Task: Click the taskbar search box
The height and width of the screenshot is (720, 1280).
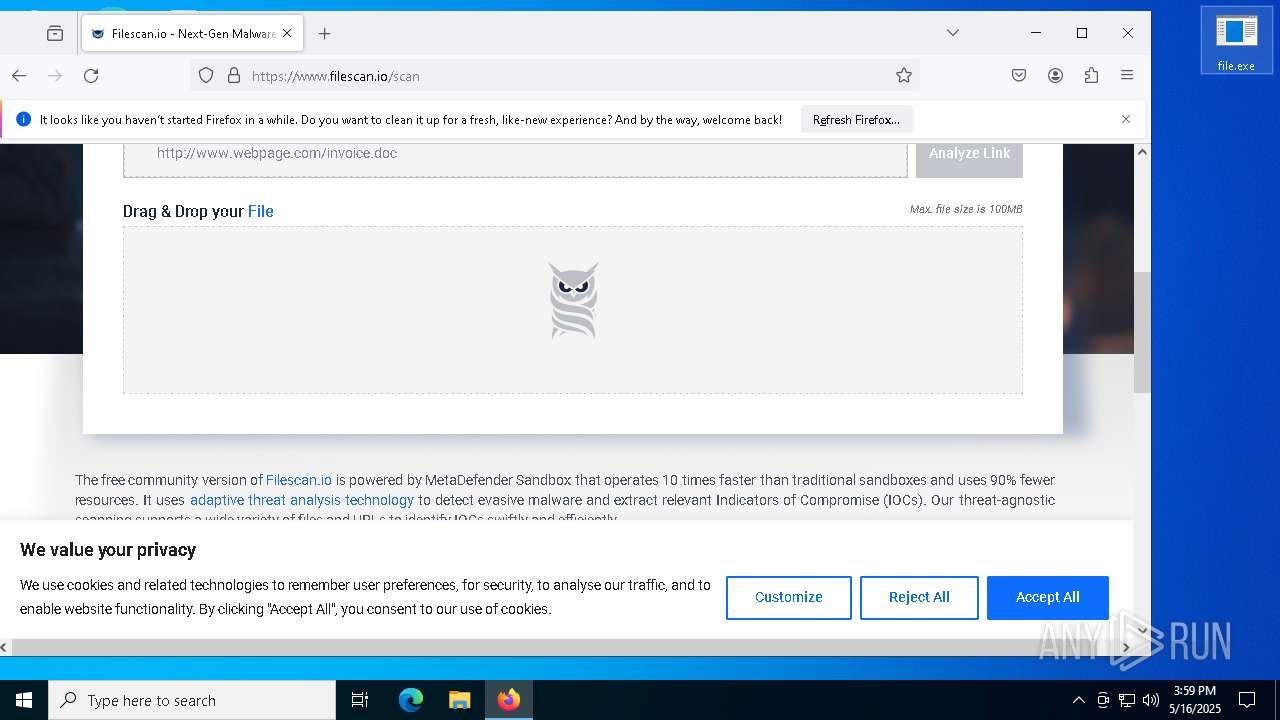Action: [192, 700]
